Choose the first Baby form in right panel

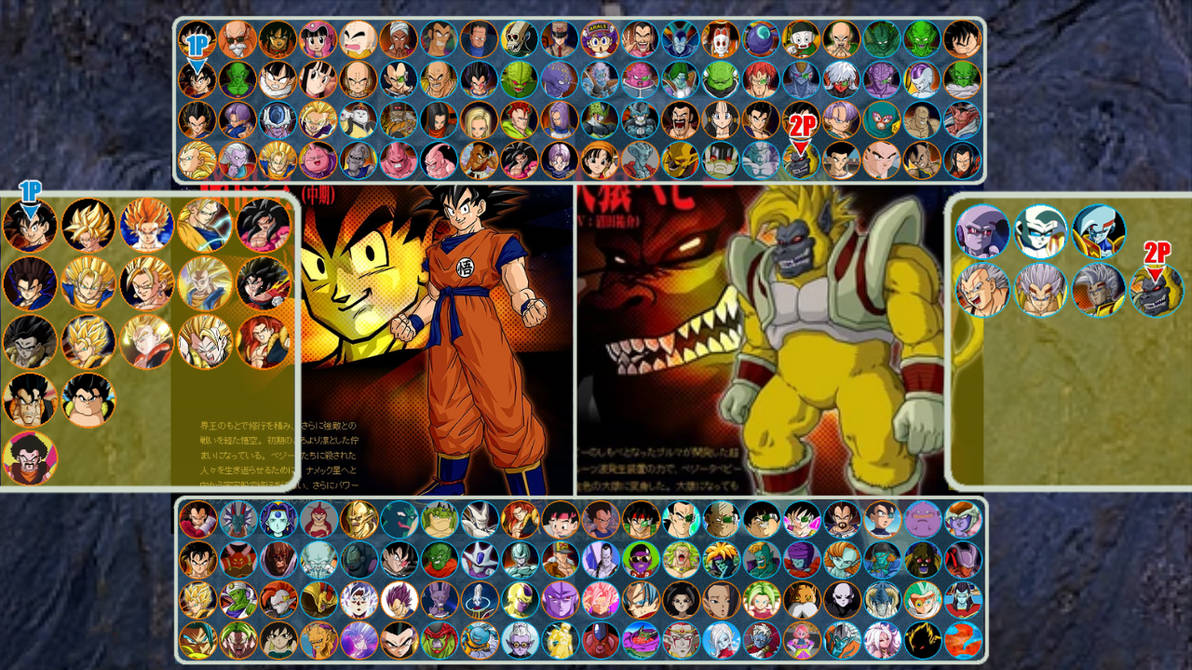[x=982, y=230]
